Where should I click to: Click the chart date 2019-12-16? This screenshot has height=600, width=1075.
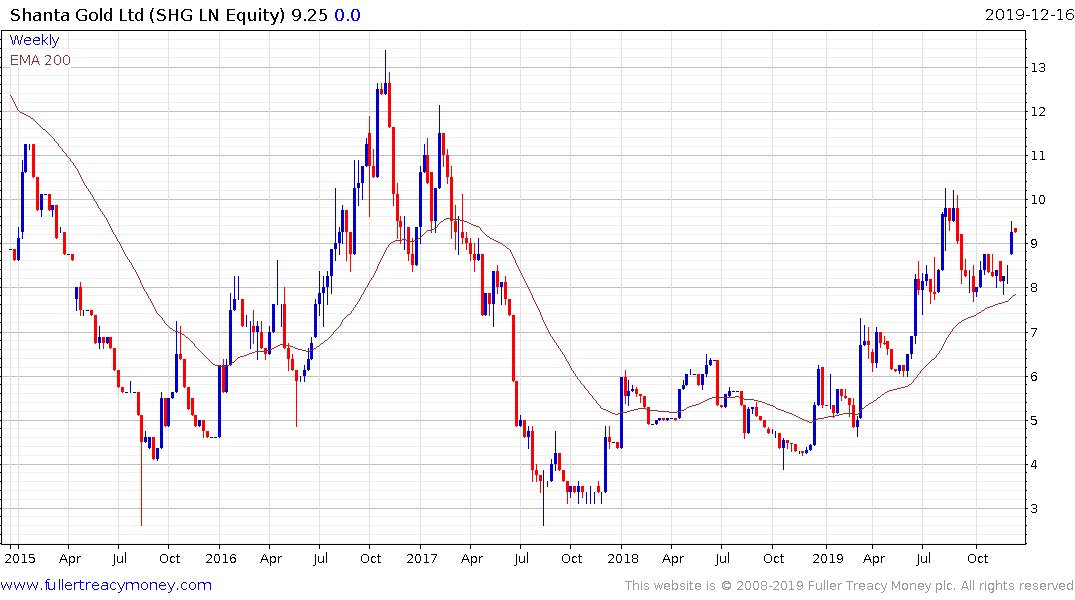click(1029, 15)
